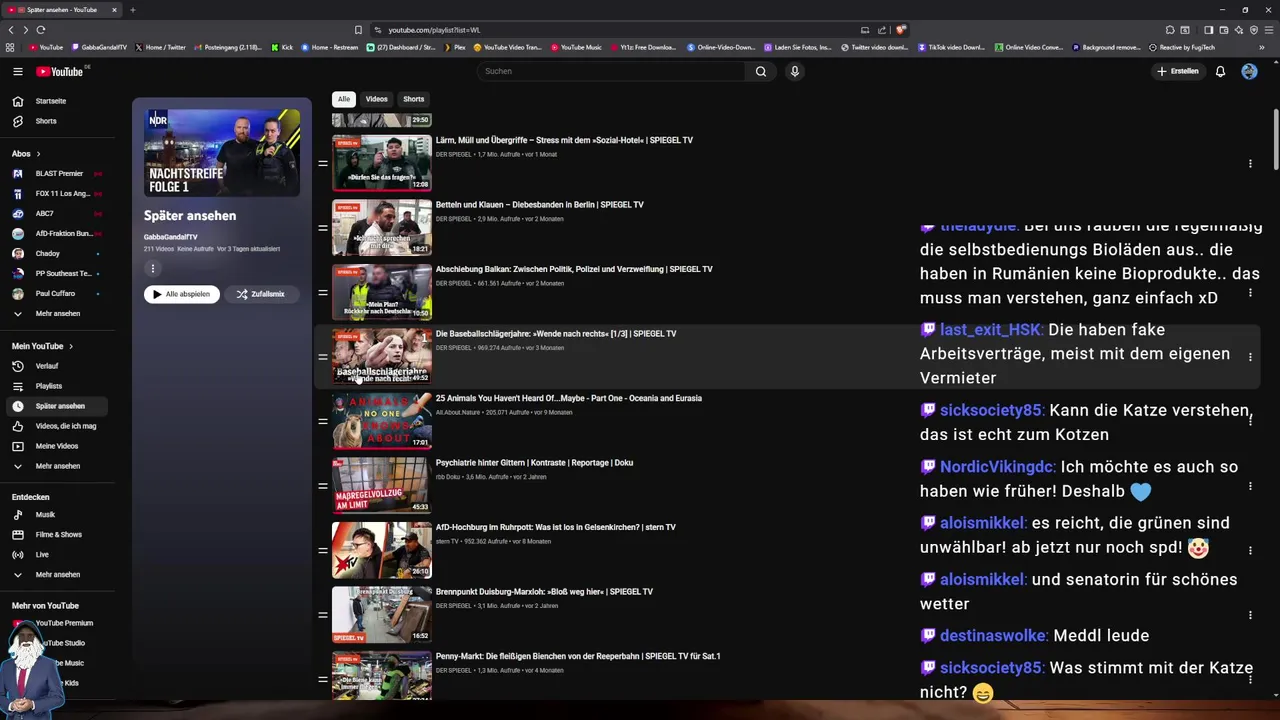The width and height of the screenshot is (1280, 720).
Task: Open Brennpunkt Duisburg-Marxloh video title
Action: (544, 592)
